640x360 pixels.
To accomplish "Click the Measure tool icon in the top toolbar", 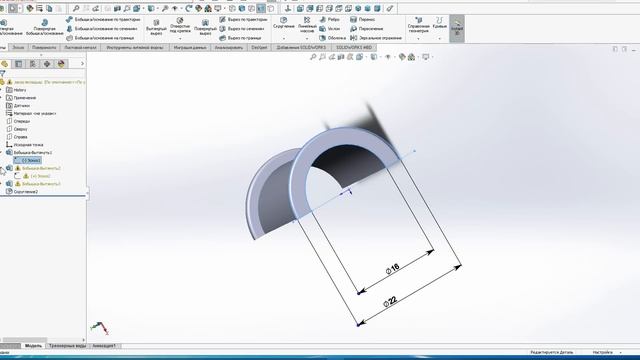I will pyautogui.click(x=390, y=8).
